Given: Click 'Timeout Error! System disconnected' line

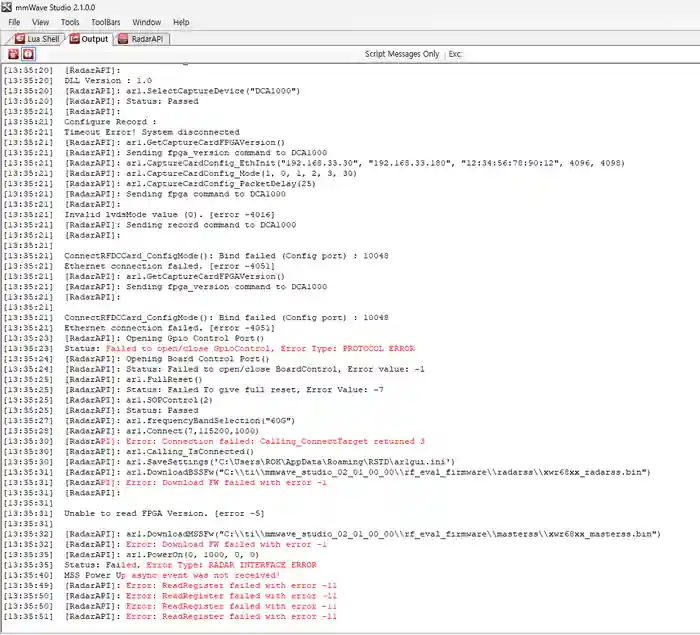Looking at the screenshot, I should point(152,132).
